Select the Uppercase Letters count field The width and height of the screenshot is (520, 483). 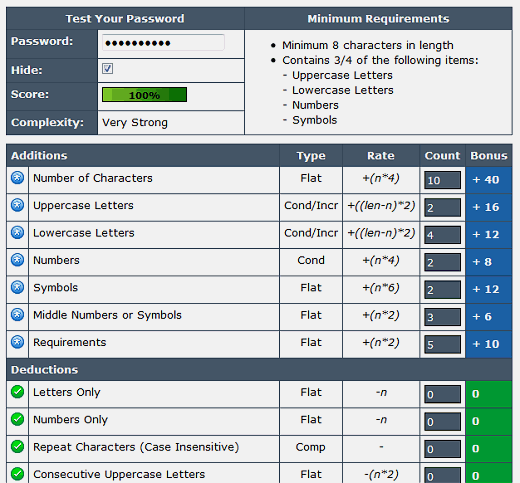pos(442,208)
